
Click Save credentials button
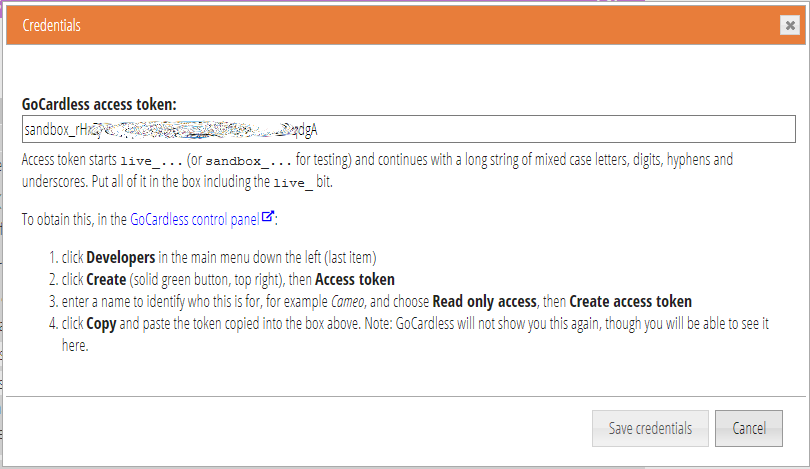(650, 428)
